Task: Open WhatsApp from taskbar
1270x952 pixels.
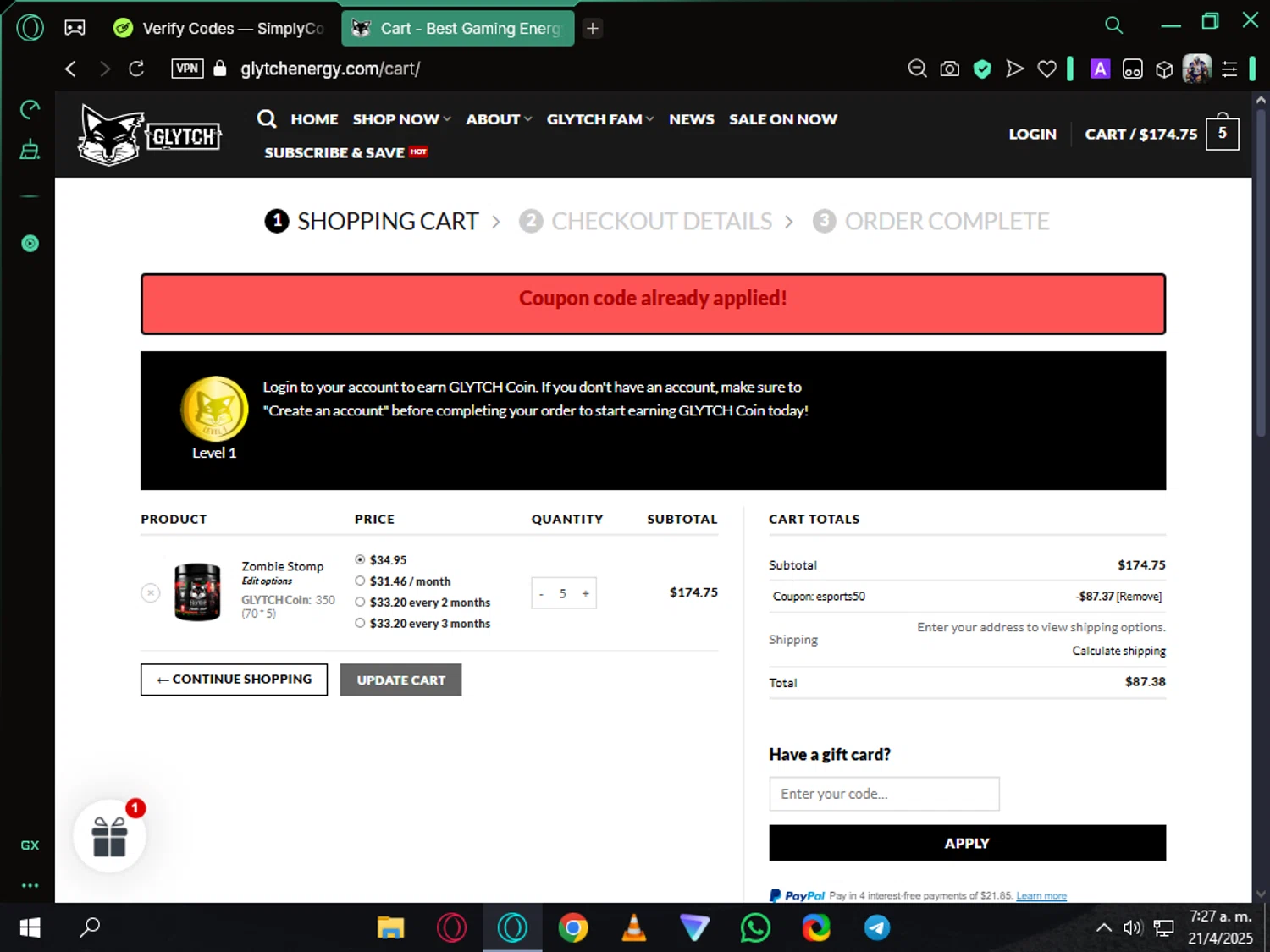Action: pos(755,927)
